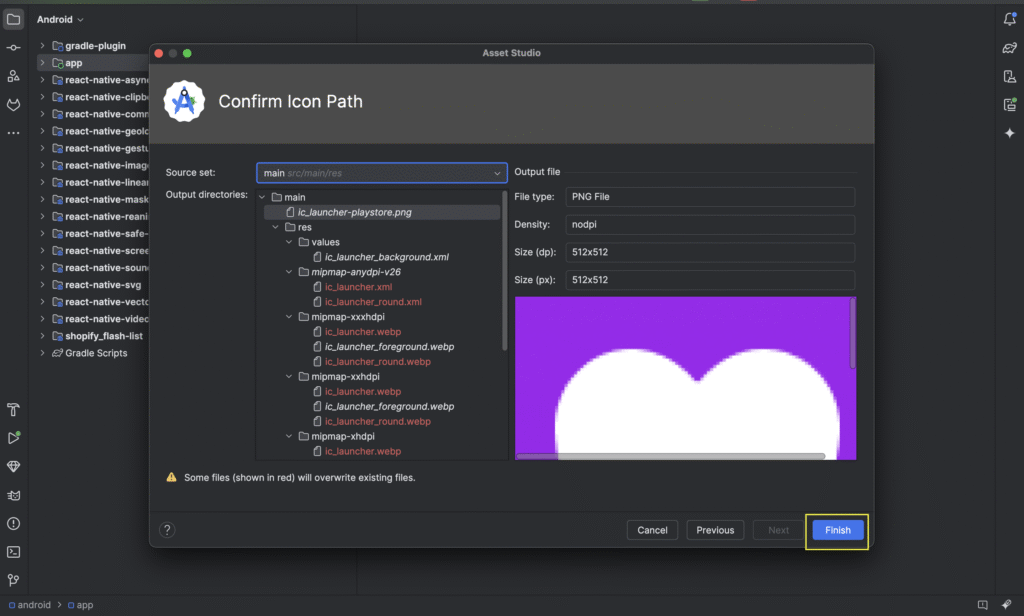
Task: Expand the gradle-plugin module
Action: coord(43,46)
